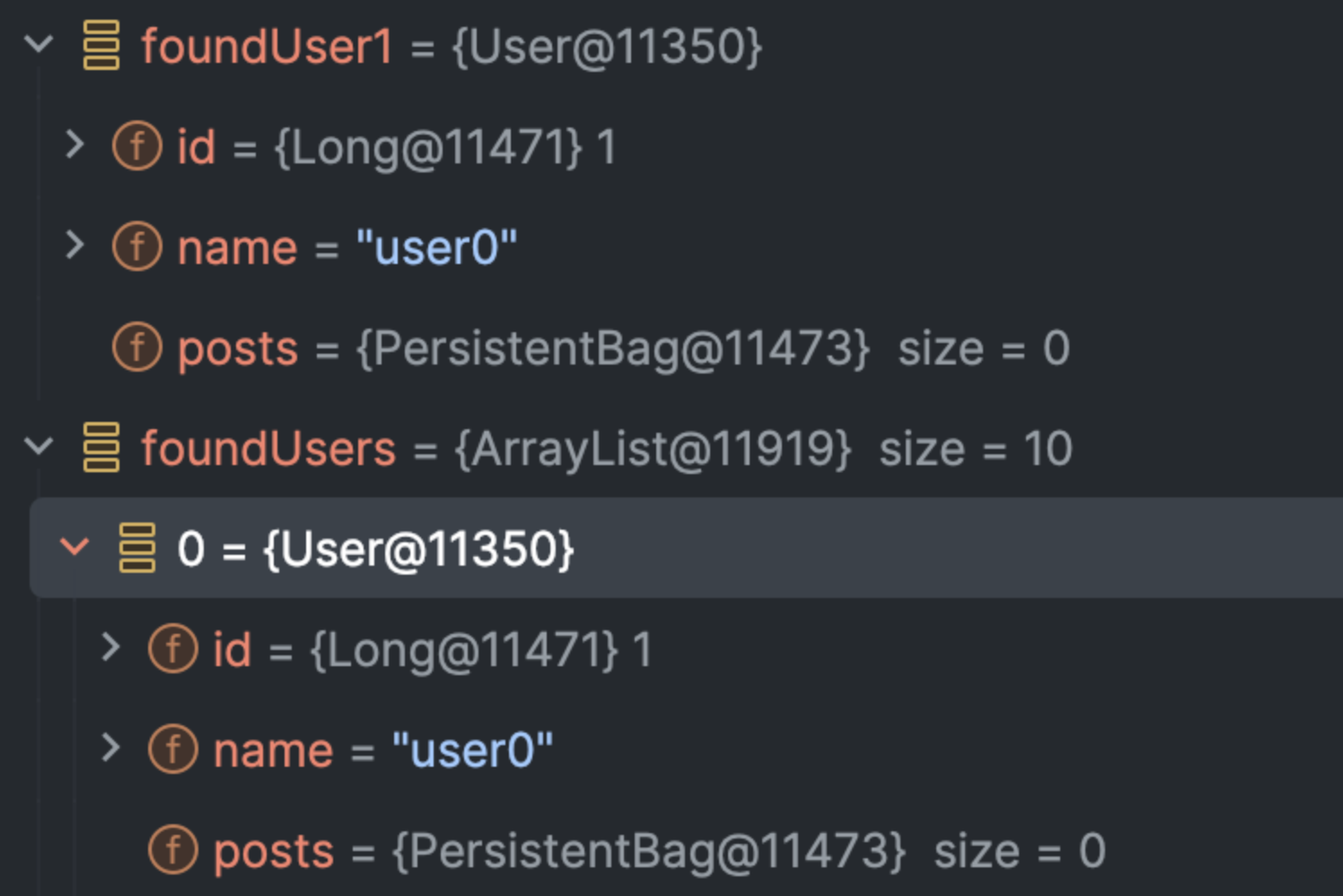The width and height of the screenshot is (1343, 896).
Task: Click the field icon next to foundUser1 name
Action: pos(137,246)
